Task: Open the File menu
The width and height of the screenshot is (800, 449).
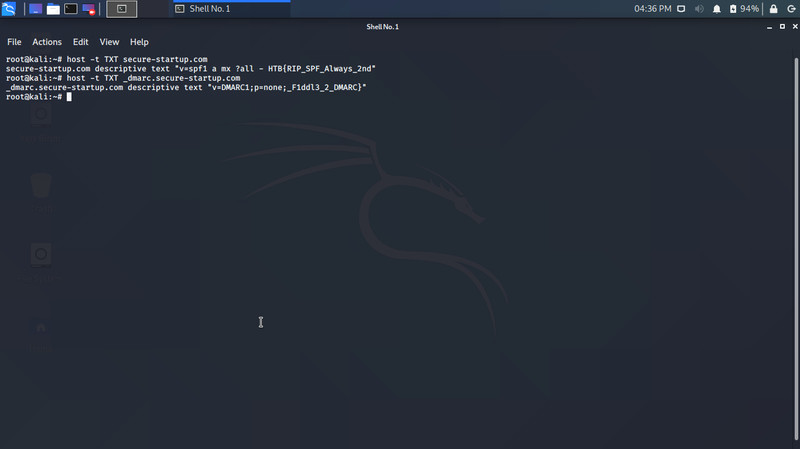Action: pos(14,42)
